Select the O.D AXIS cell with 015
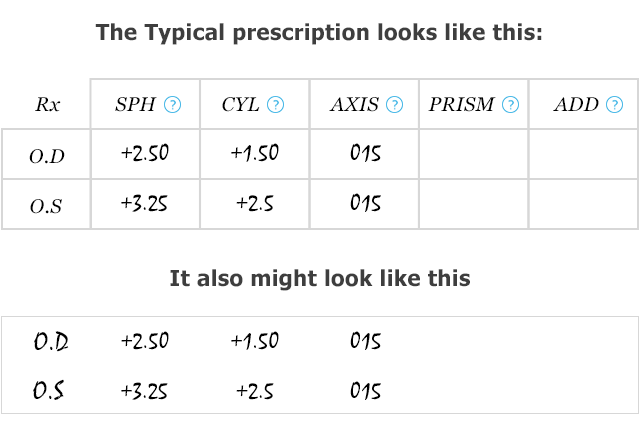 point(364,154)
